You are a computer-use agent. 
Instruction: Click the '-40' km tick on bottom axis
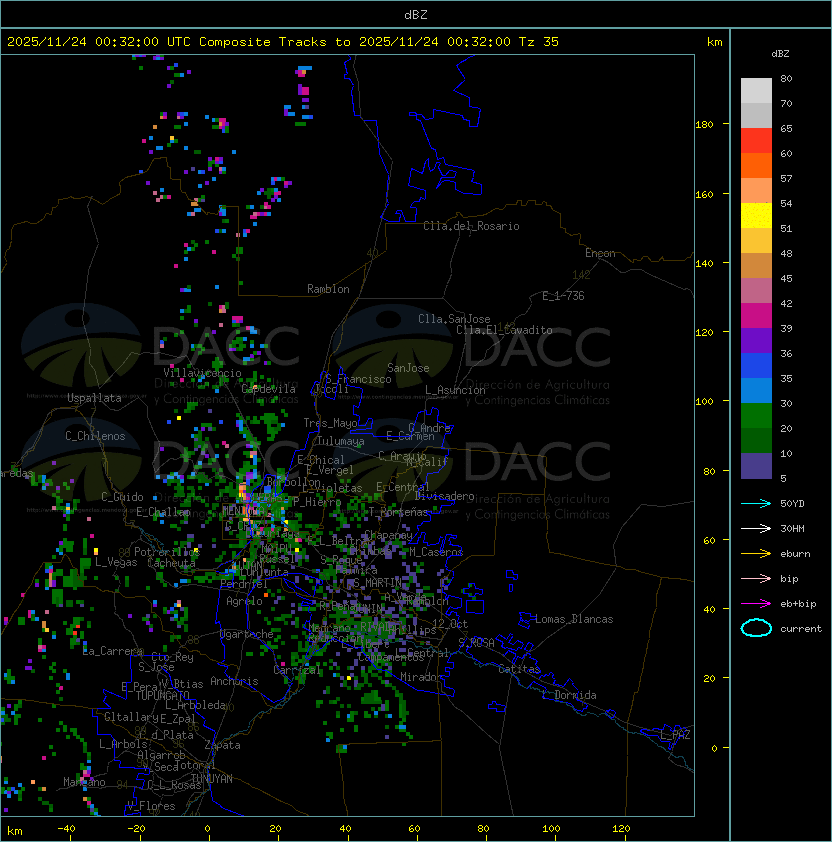click(66, 829)
